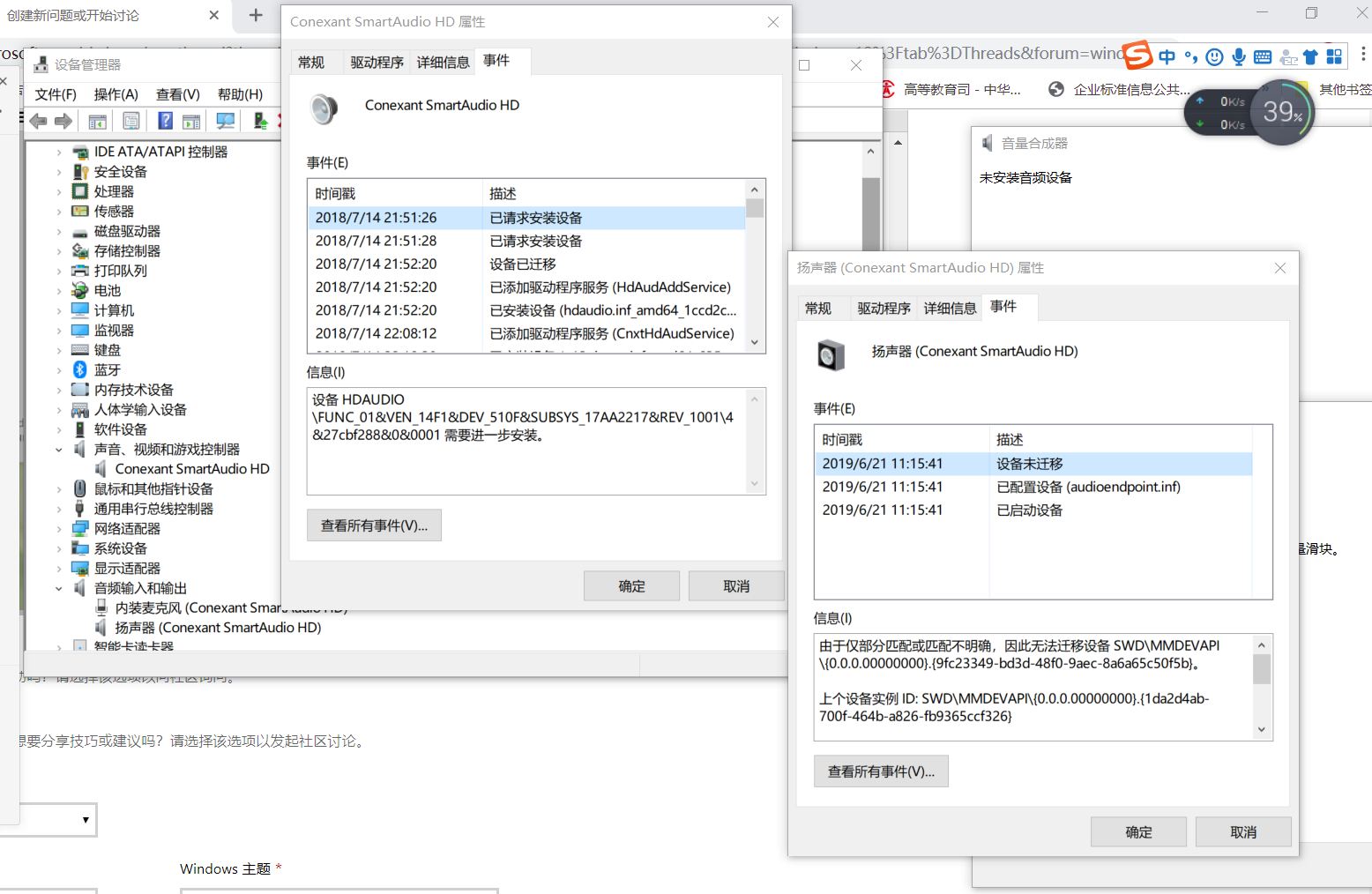Click Update driver toolbar icon with green arrow

point(260,122)
